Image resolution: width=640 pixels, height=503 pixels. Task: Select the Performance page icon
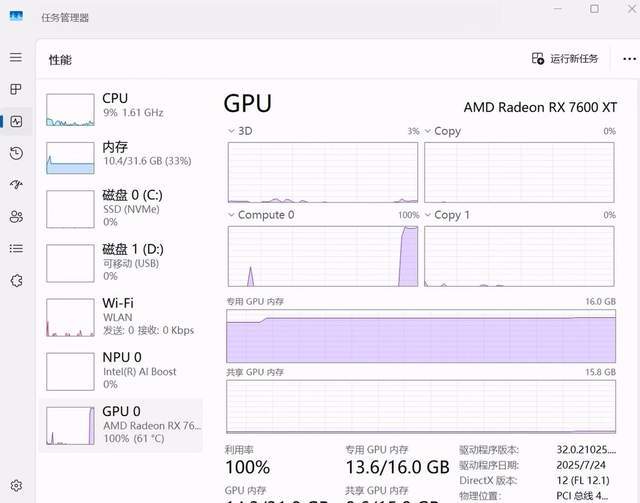16,121
